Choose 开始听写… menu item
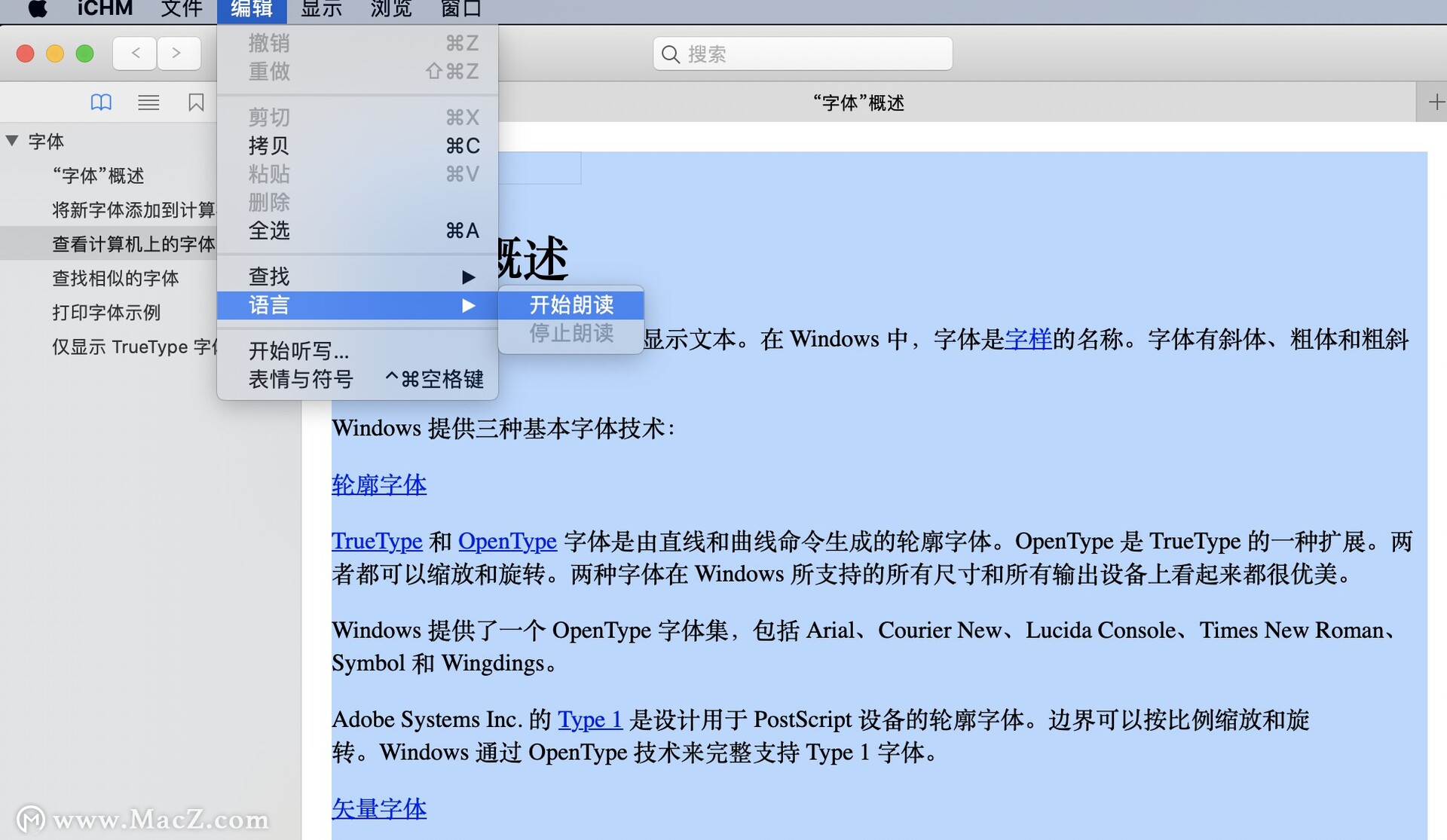The height and width of the screenshot is (840, 1447). (357, 351)
